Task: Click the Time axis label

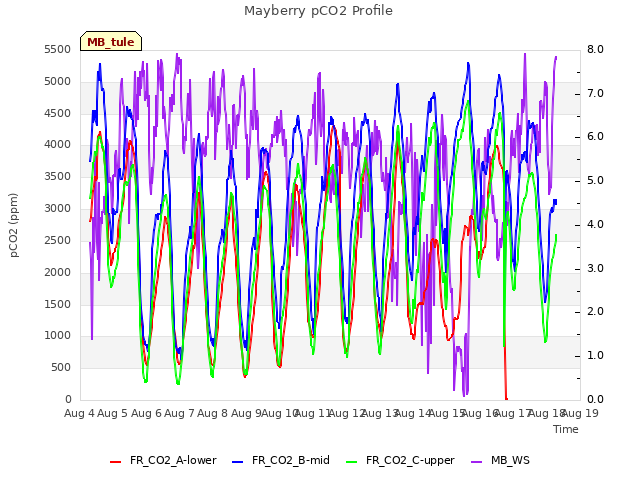Action: [566, 429]
